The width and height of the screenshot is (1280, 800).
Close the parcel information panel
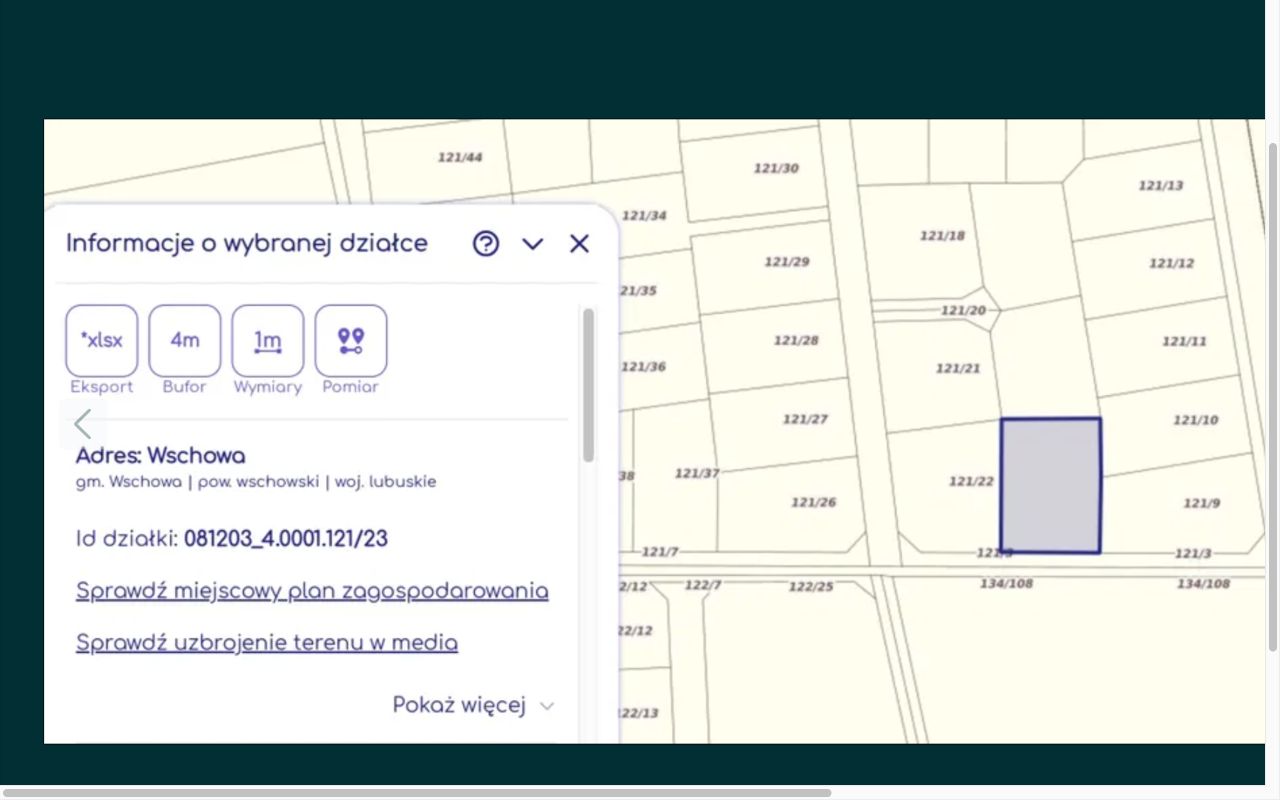pyautogui.click(x=579, y=243)
